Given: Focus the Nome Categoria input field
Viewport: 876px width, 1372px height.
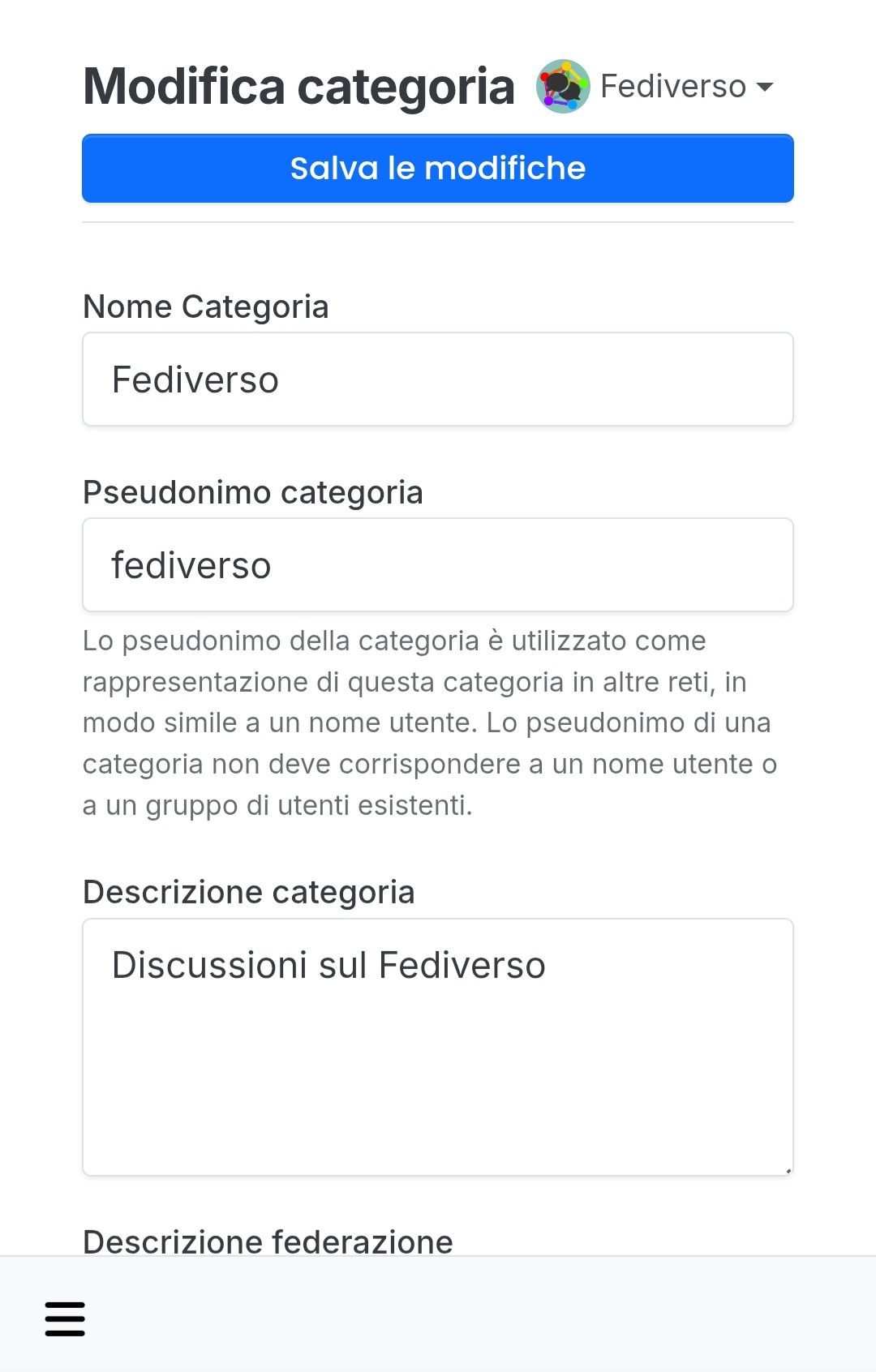Looking at the screenshot, I should pyautogui.click(x=438, y=379).
